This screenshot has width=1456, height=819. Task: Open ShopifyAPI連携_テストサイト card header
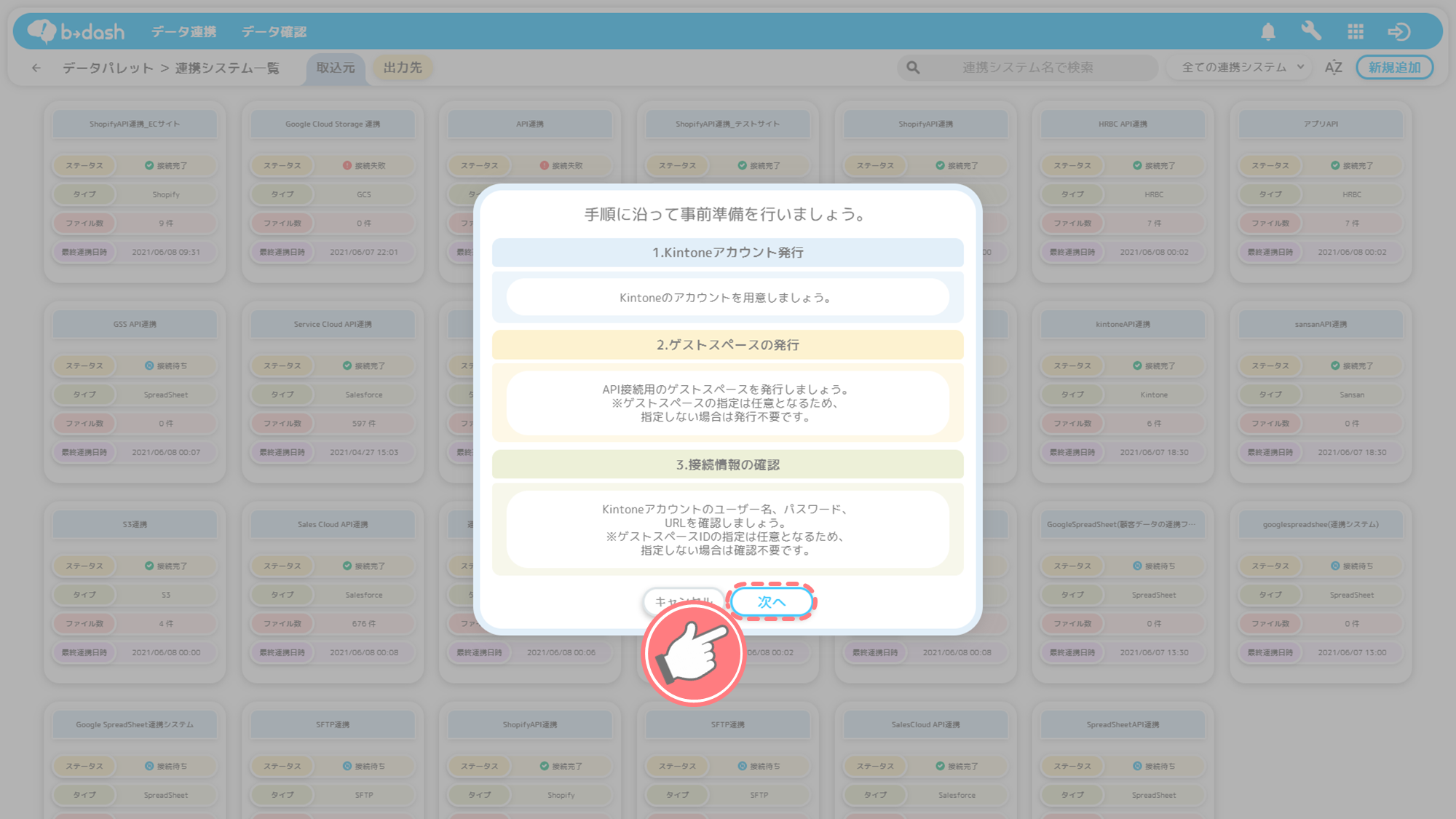pos(727,124)
